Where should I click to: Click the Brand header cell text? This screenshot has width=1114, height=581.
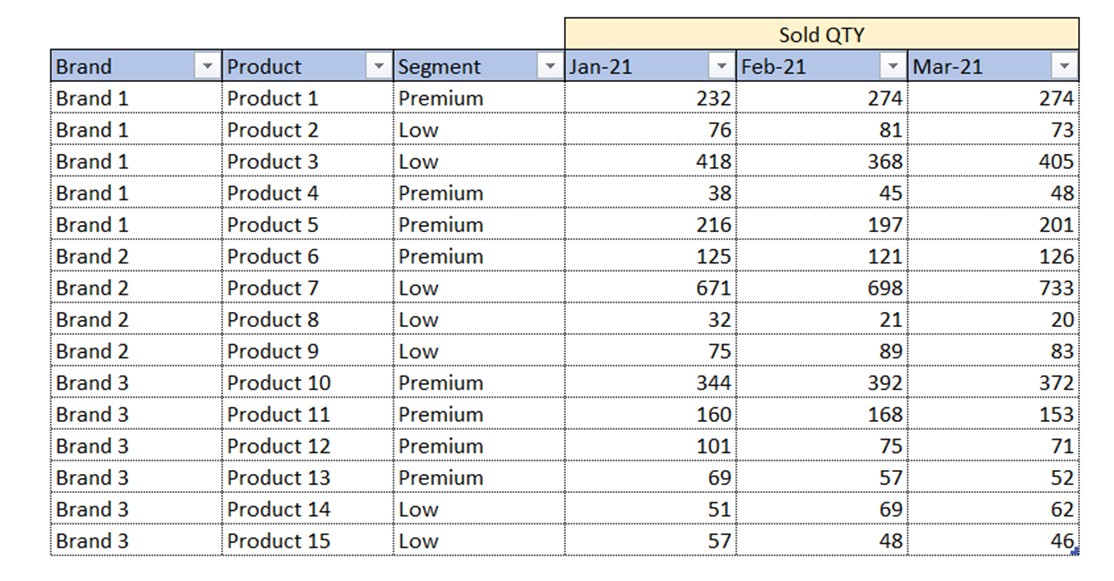coord(84,67)
